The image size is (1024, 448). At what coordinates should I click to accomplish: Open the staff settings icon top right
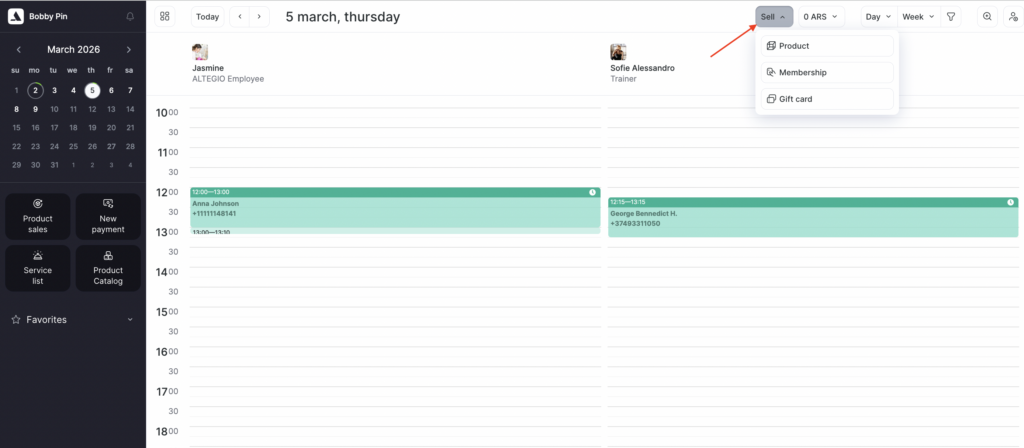tap(1013, 17)
